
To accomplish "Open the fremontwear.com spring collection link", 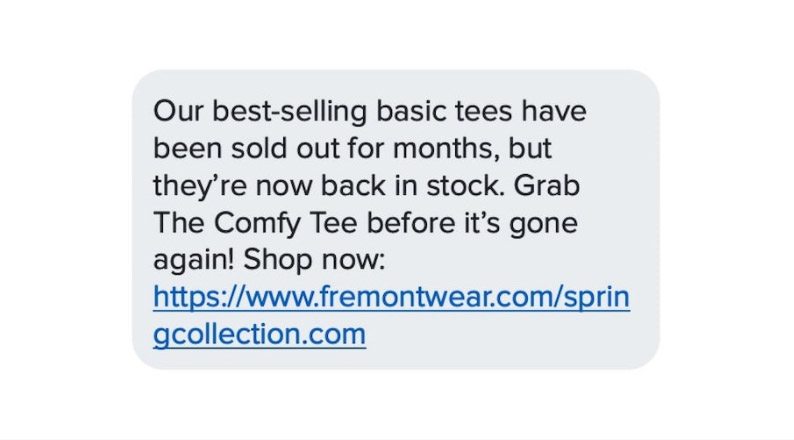I will [391, 315].
